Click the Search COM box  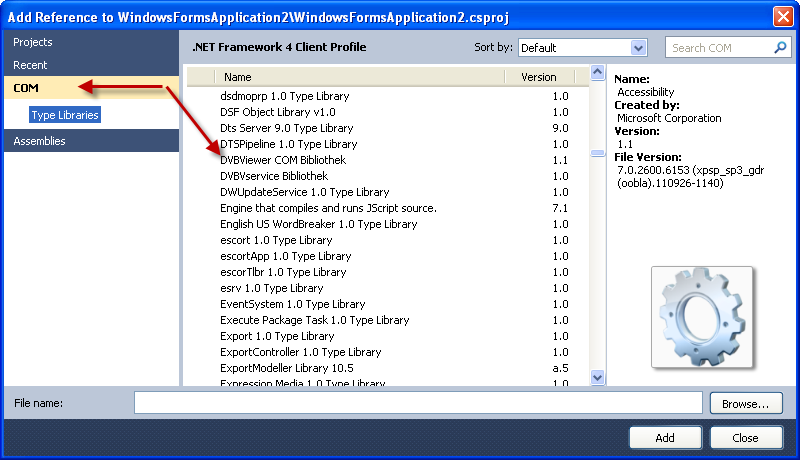pos(718,47)
